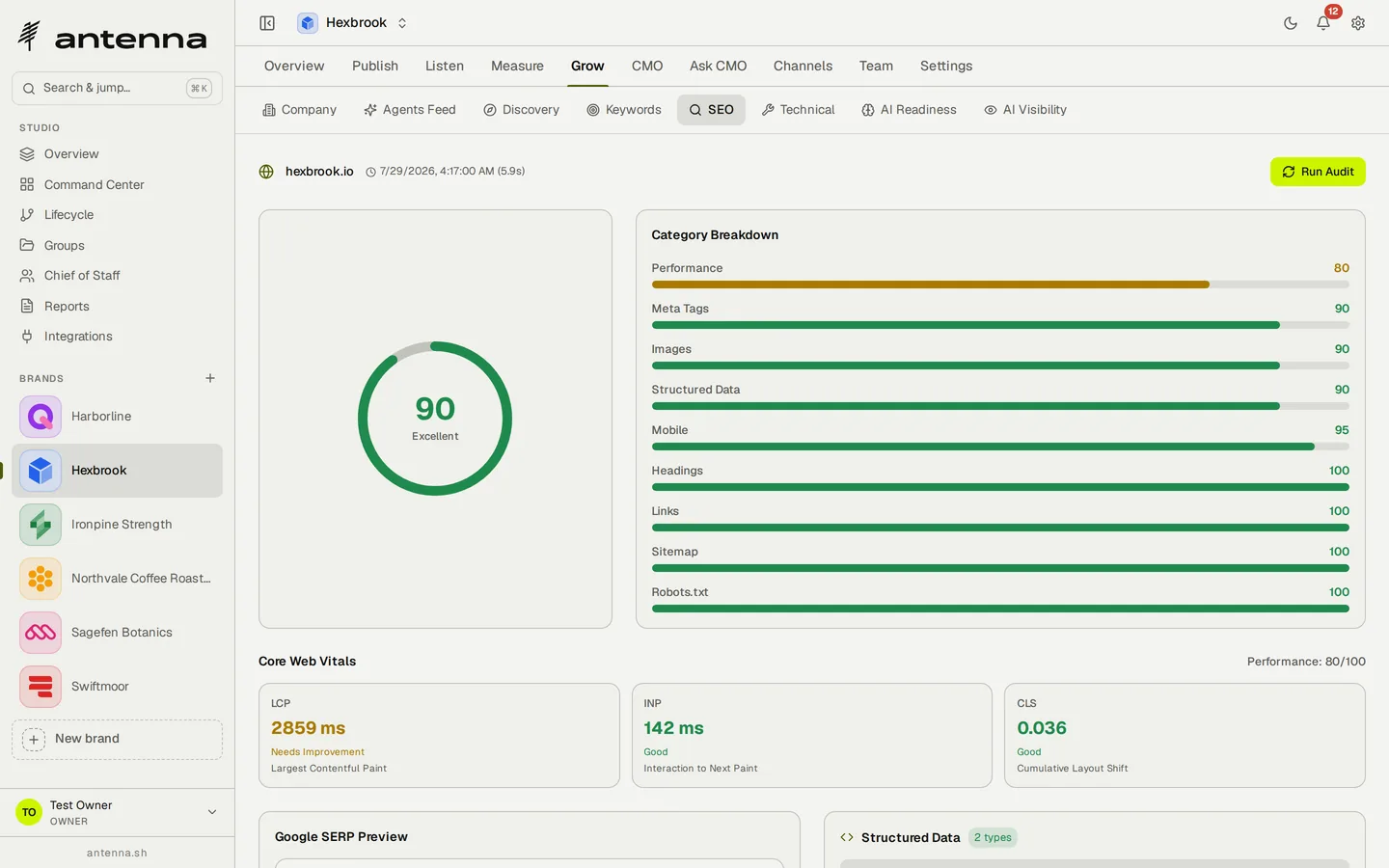Select Sagefen Botanics brand icon

[41, 633]
